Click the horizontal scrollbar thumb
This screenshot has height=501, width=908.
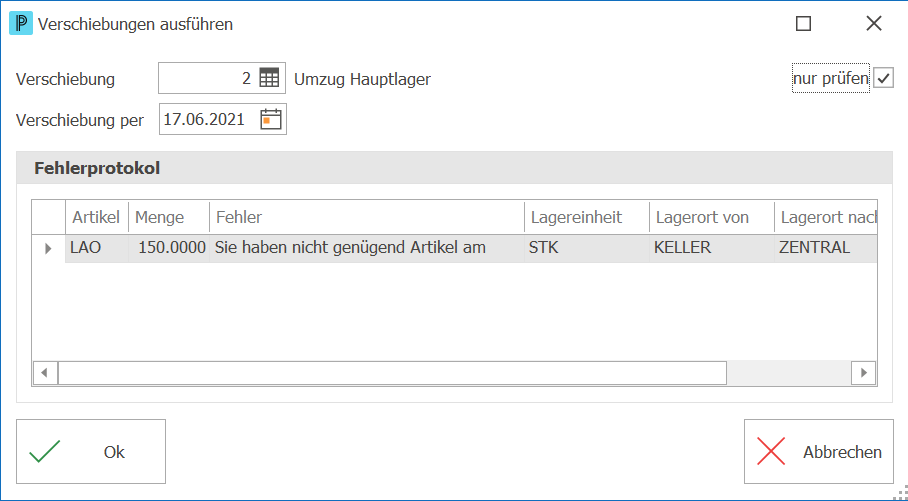click(x=392, y=372)
